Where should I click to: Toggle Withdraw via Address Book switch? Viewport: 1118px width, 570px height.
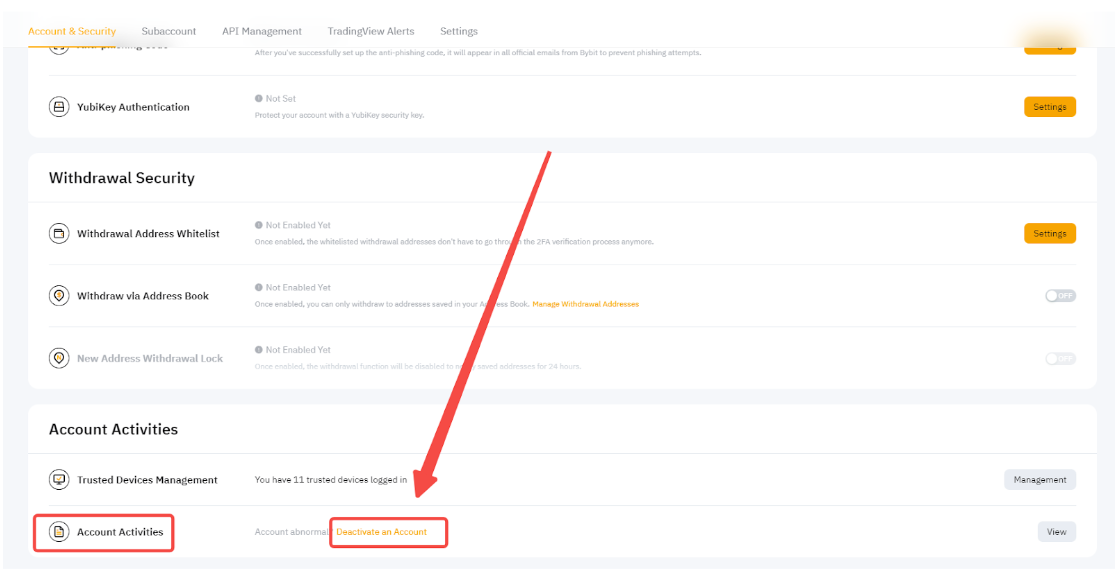1060,296
